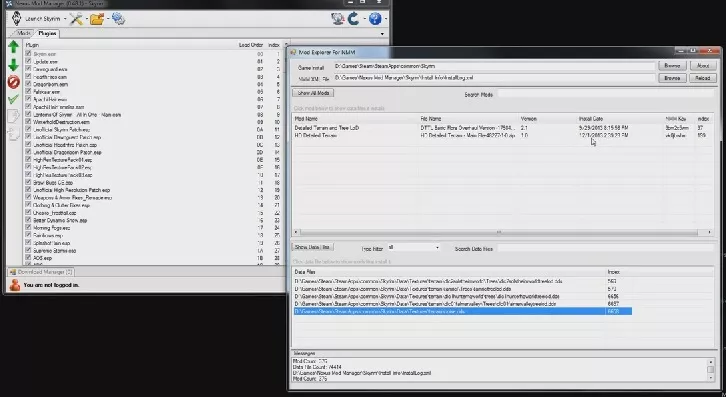The height and width of the screenshot is (397, 726).
Task: Open the dropdown arrow beside the refresh icon
Action: [364, 19]
